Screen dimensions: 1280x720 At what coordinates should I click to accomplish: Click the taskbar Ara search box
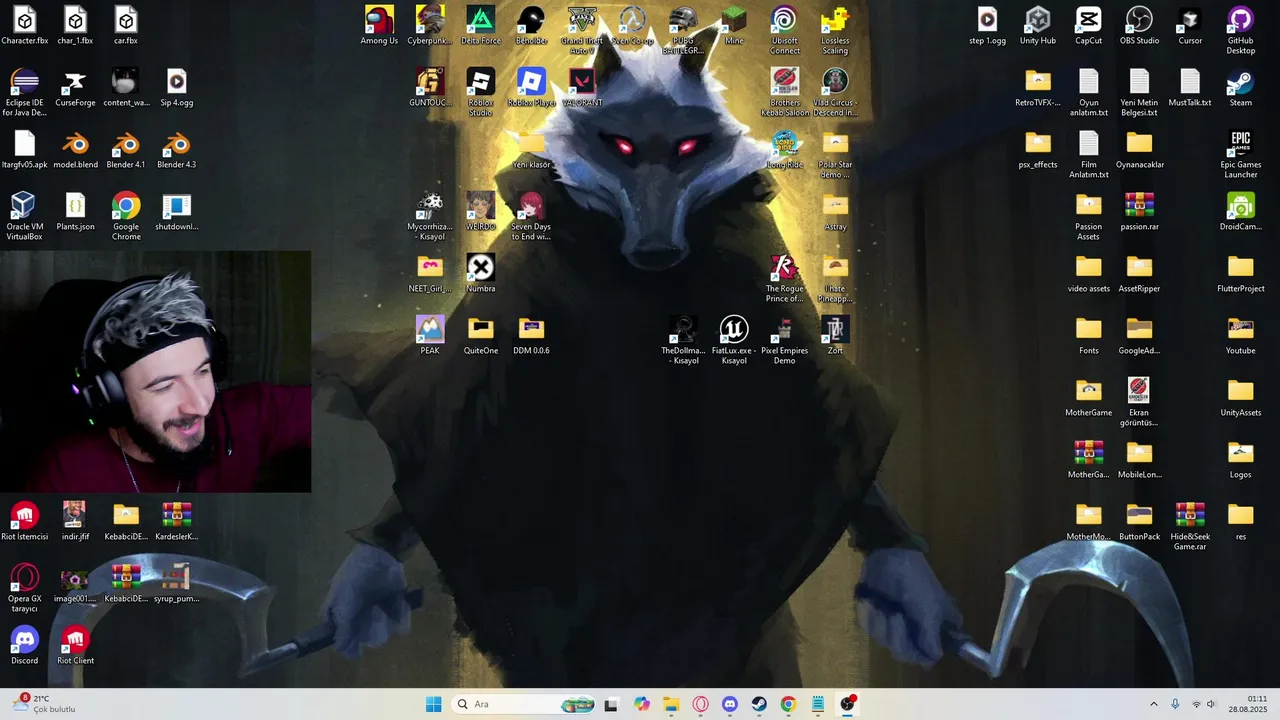tap(524, 704)
